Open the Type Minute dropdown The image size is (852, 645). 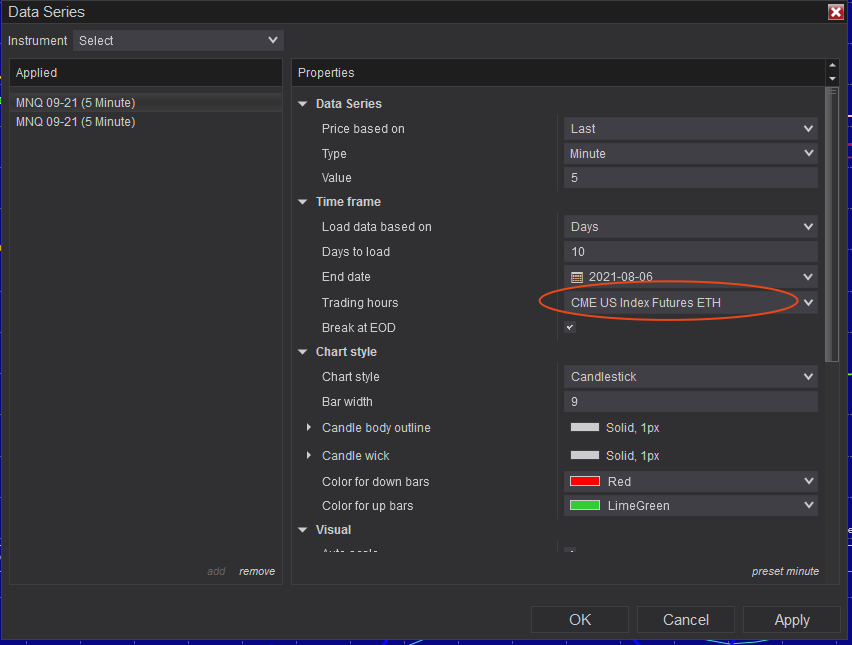click(691, 154)
